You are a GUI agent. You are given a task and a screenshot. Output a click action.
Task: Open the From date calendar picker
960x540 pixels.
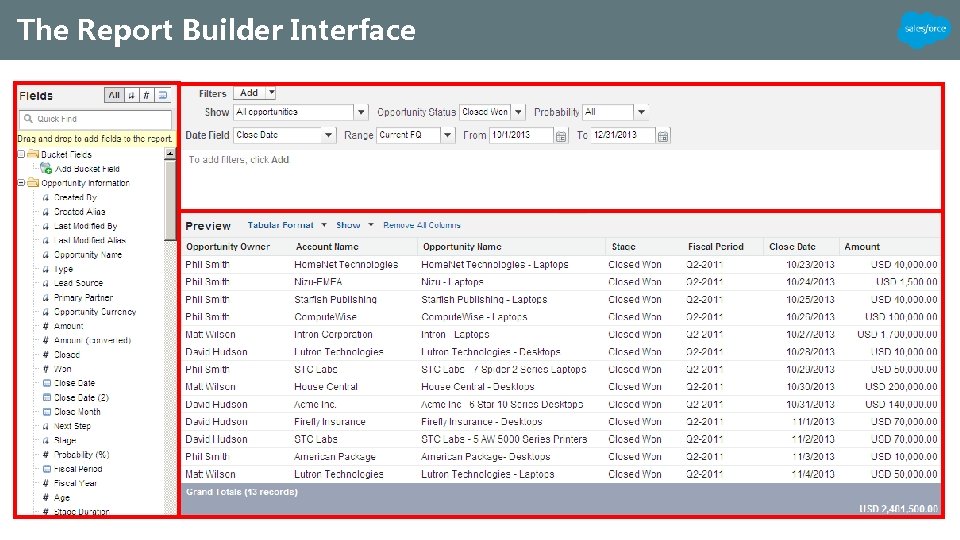(561, 136)
